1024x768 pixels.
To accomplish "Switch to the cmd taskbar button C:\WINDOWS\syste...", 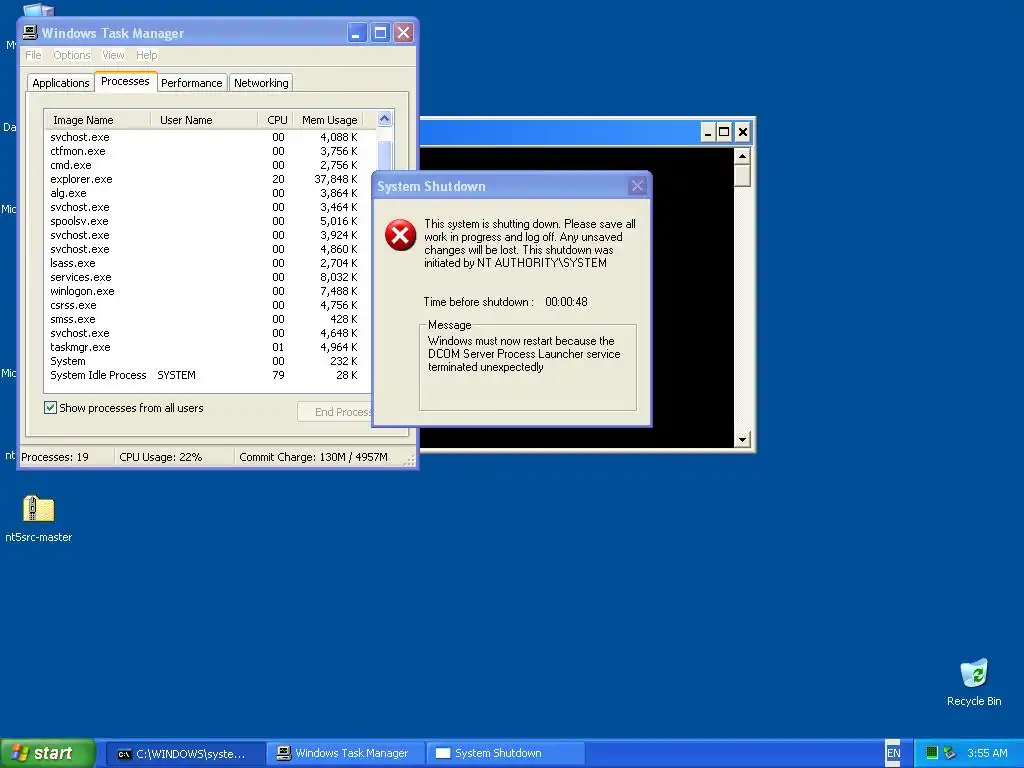I will click(x=185, y=754).
